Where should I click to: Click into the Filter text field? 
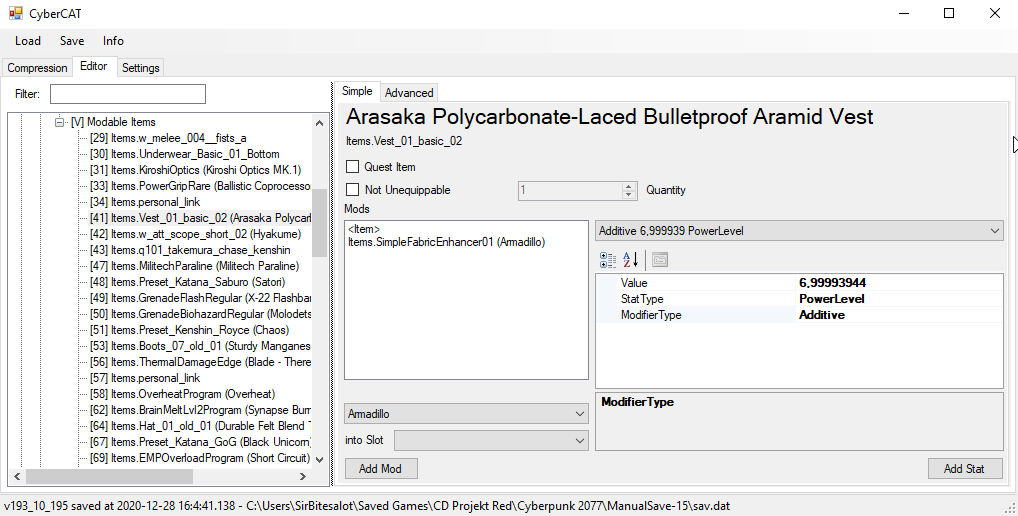[128, 94]
